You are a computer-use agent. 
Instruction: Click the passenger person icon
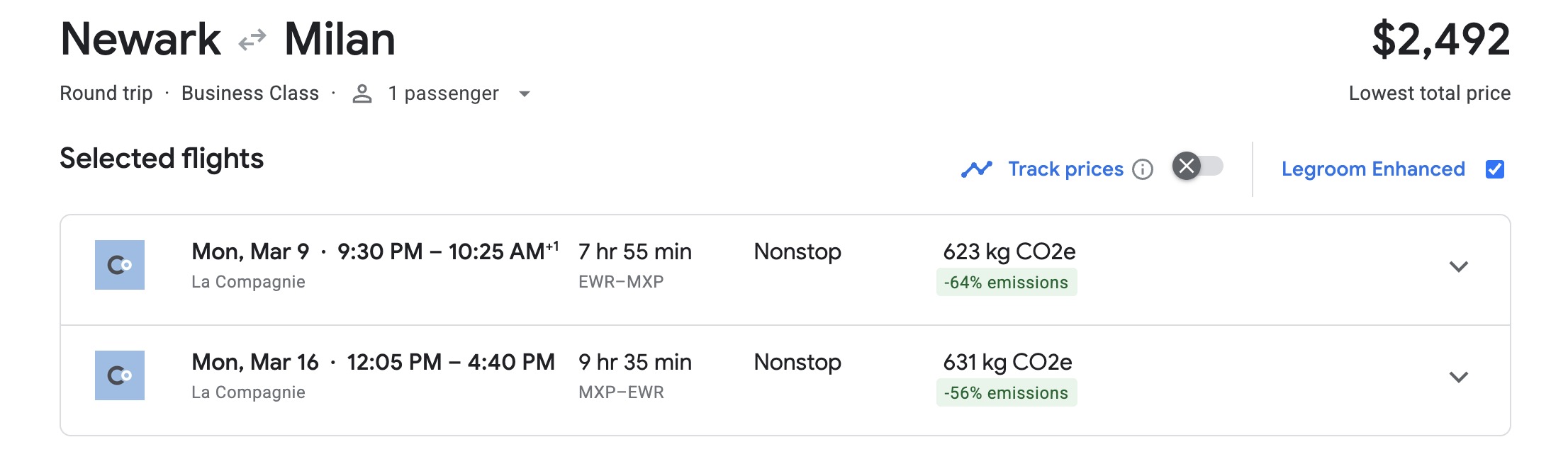point(362,93)
